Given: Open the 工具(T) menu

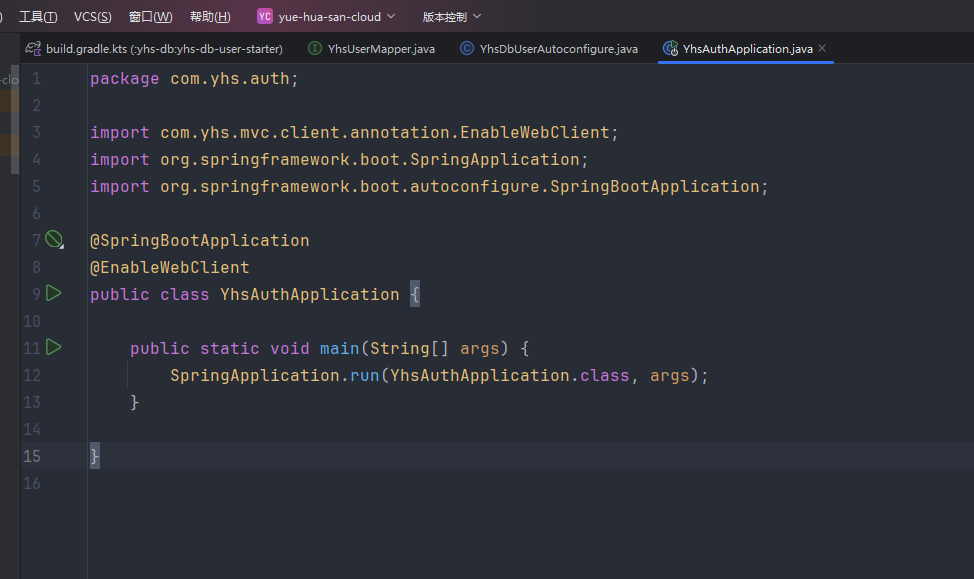Looking at the screenshot, I should [x=38, y=17].
